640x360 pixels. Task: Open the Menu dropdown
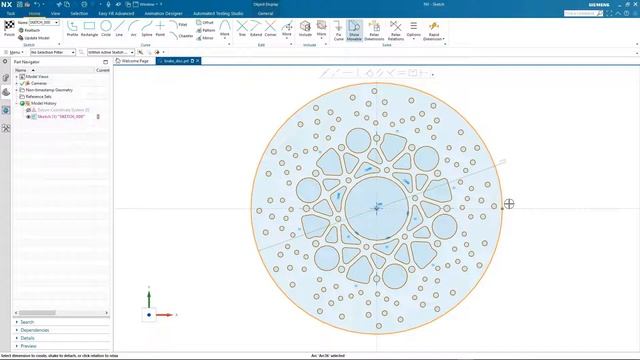[13, 52]
